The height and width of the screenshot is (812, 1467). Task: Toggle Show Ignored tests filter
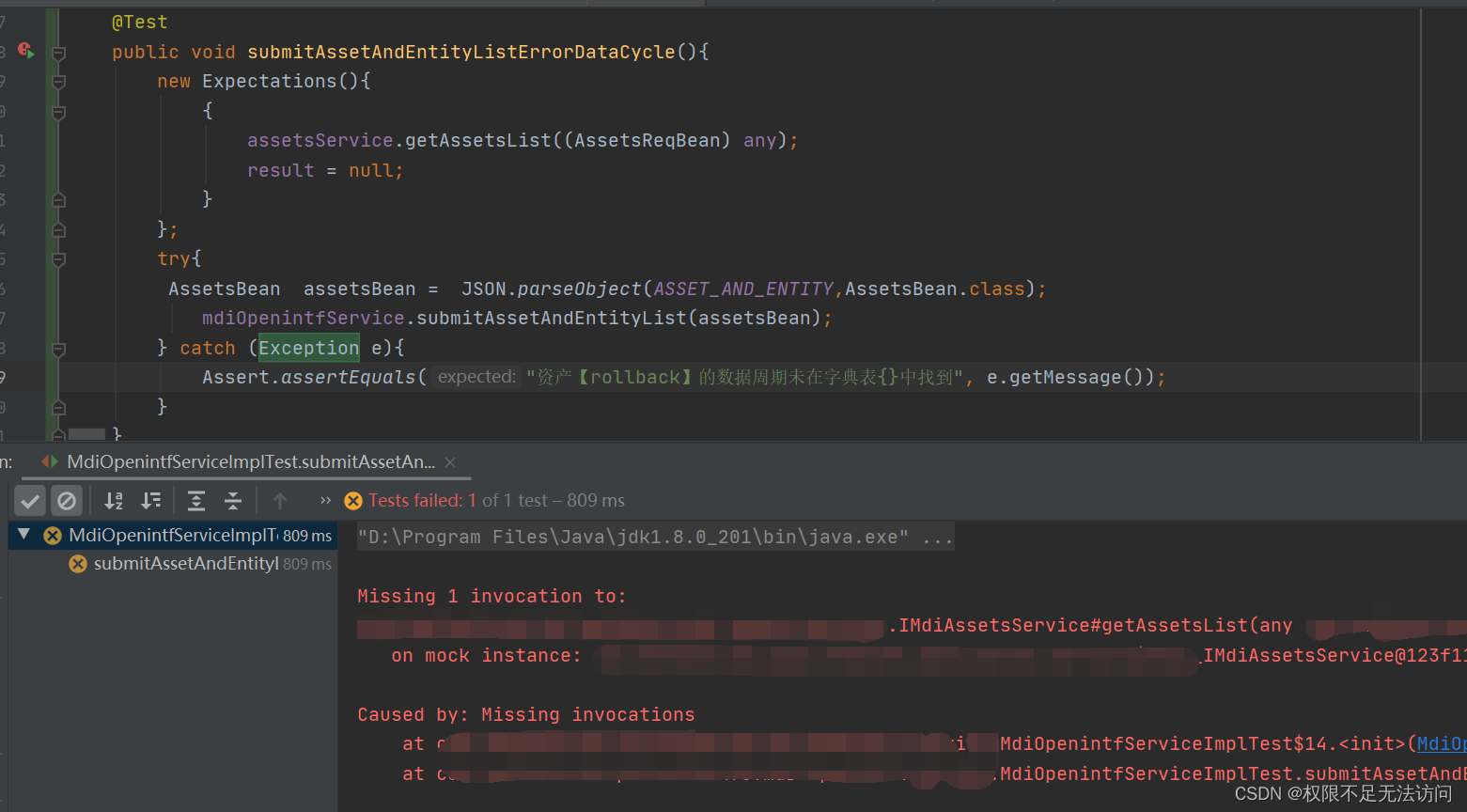pyautogui.click(x=66, y=500)
